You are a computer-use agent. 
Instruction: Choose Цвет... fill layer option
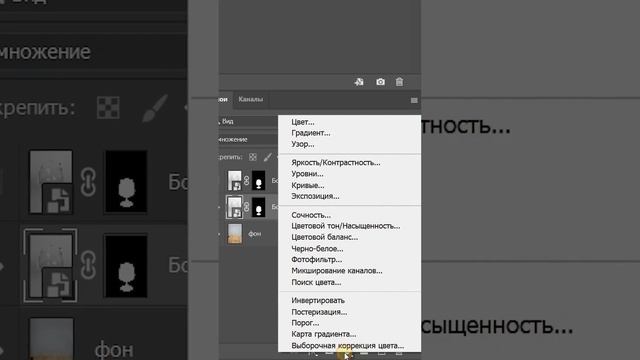click(x=302, y=122)
